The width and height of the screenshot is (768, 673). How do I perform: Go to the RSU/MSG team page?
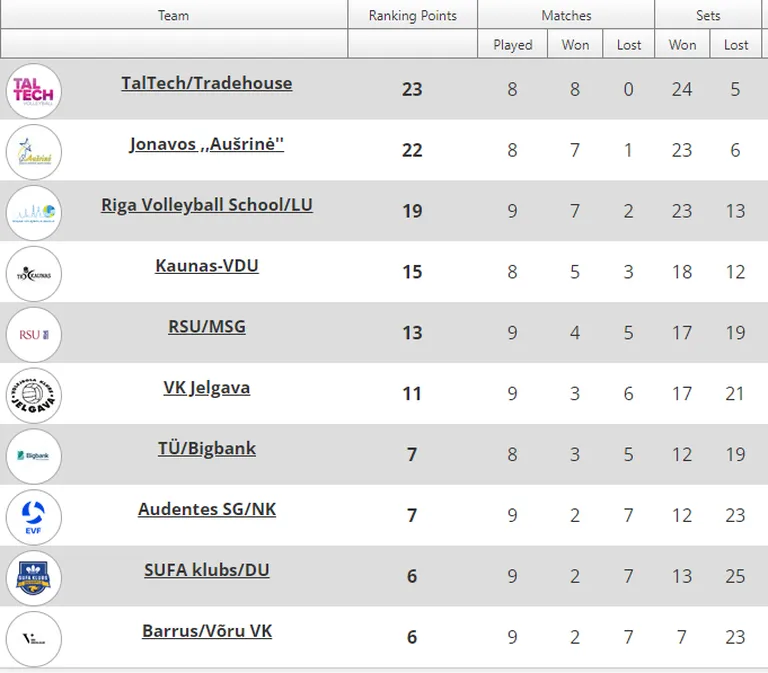[207, 327]
